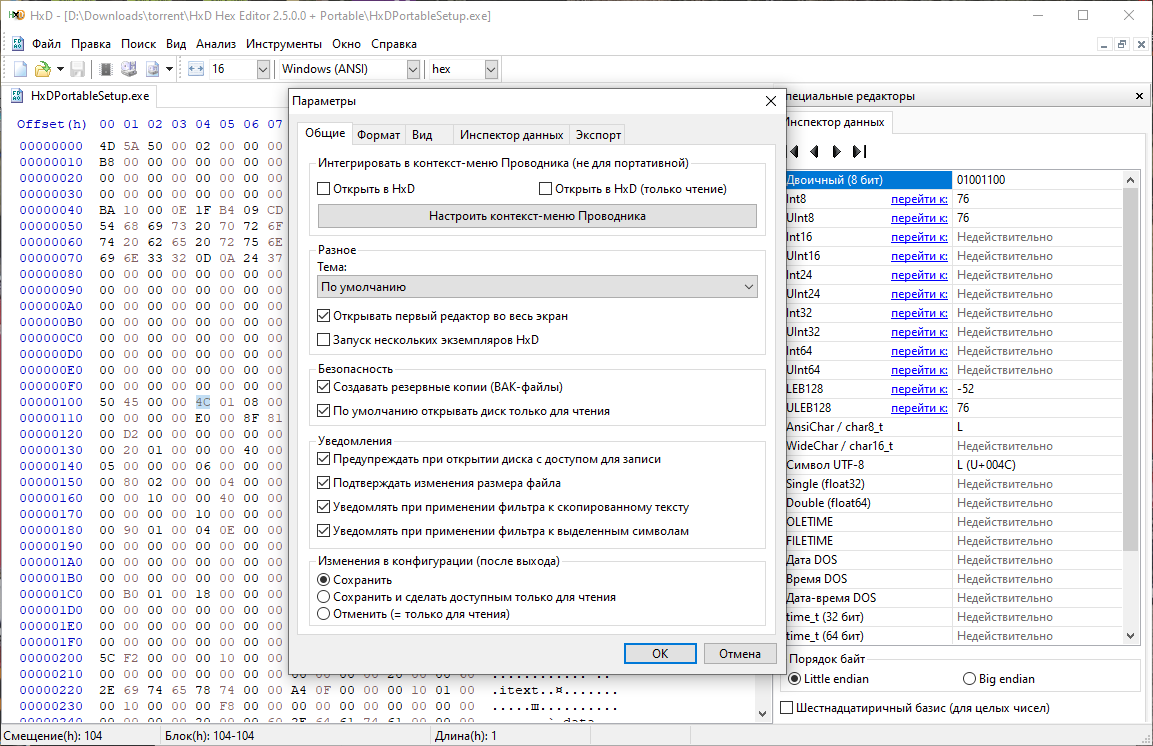
Task: Click the New file toolbar icon
Action: 20,69
